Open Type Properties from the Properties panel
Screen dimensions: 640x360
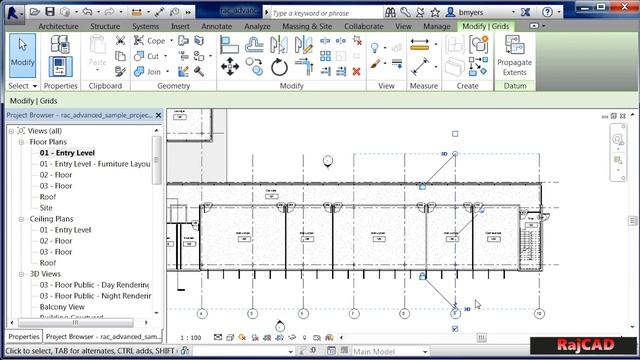pos(60,44)
